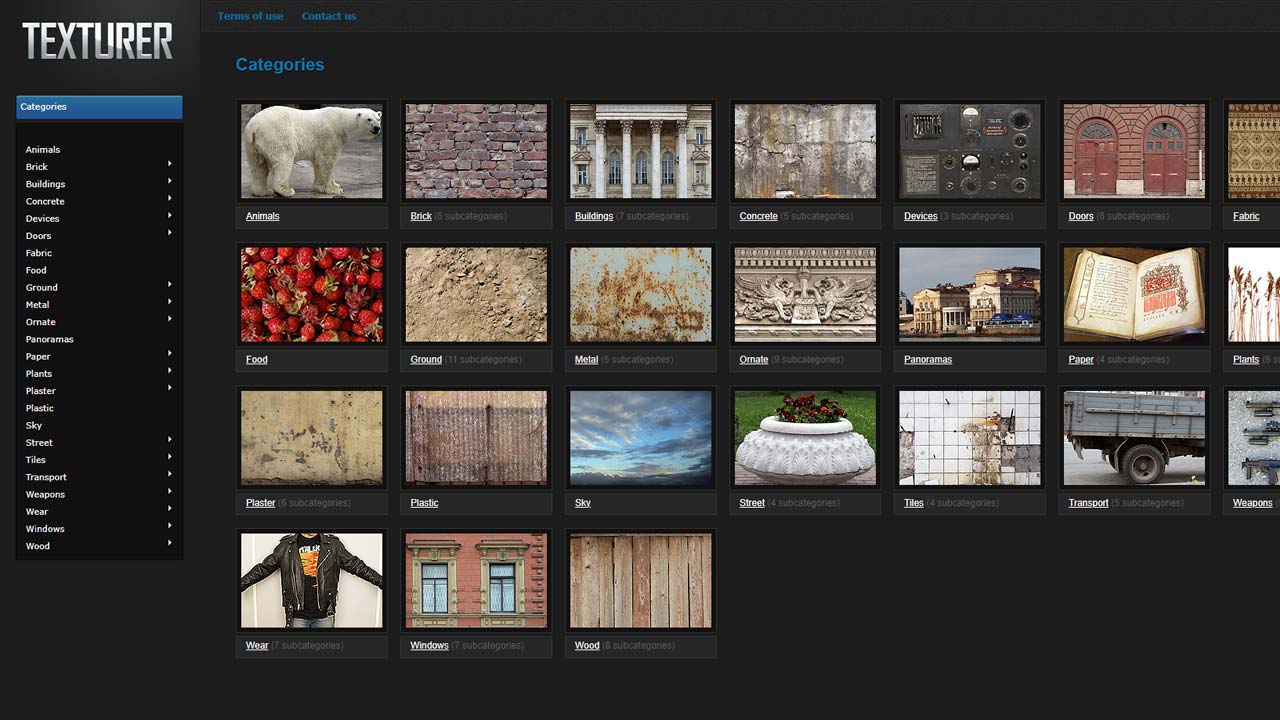The width and height of the screenshot is (1280, 720).
Task: Open the polar bear Animals thumbnail
Action: pyautogui.click(x=312, y=151)
